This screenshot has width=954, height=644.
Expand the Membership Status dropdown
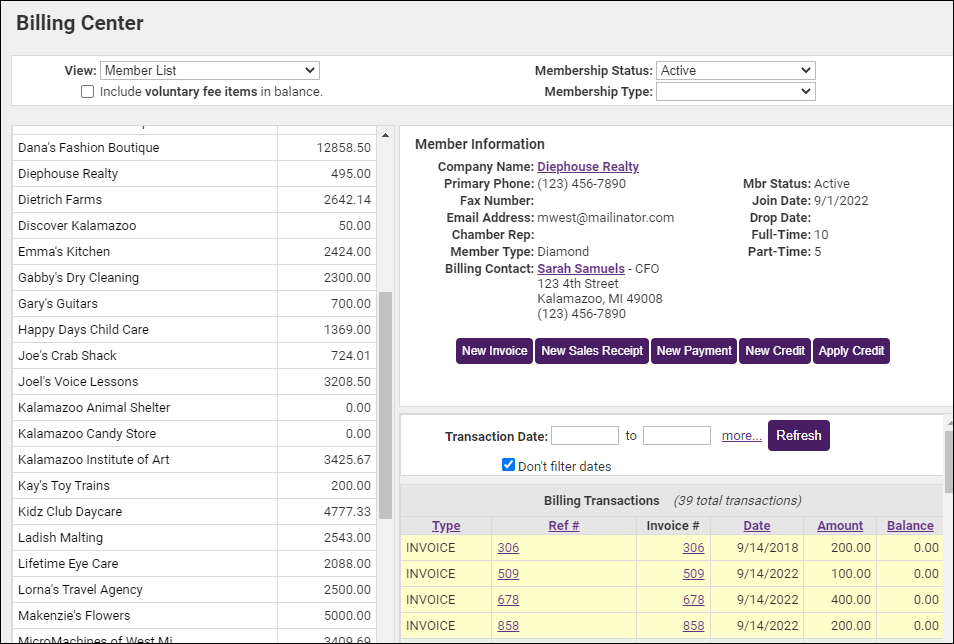coord(735,71)
